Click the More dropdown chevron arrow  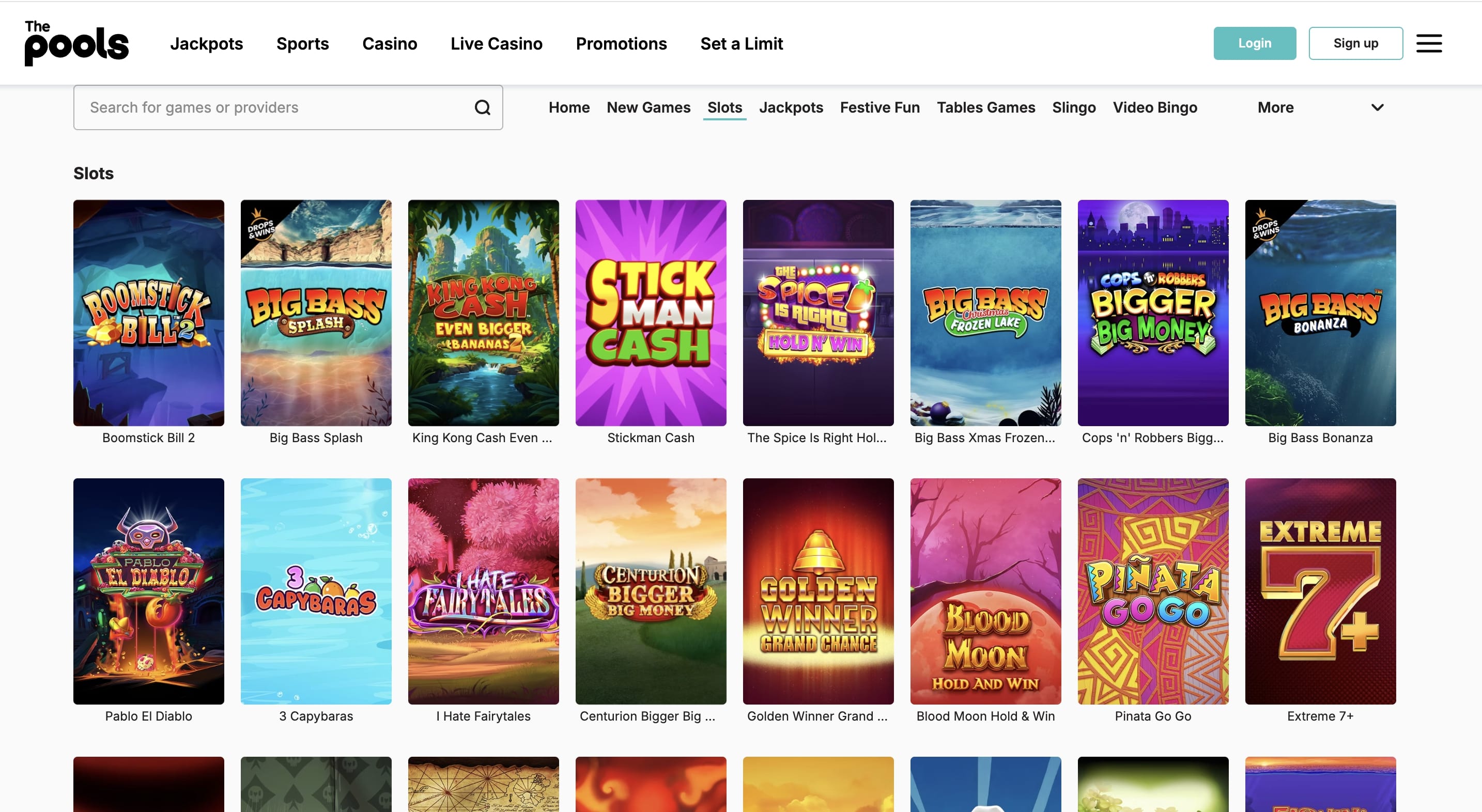1377,107
